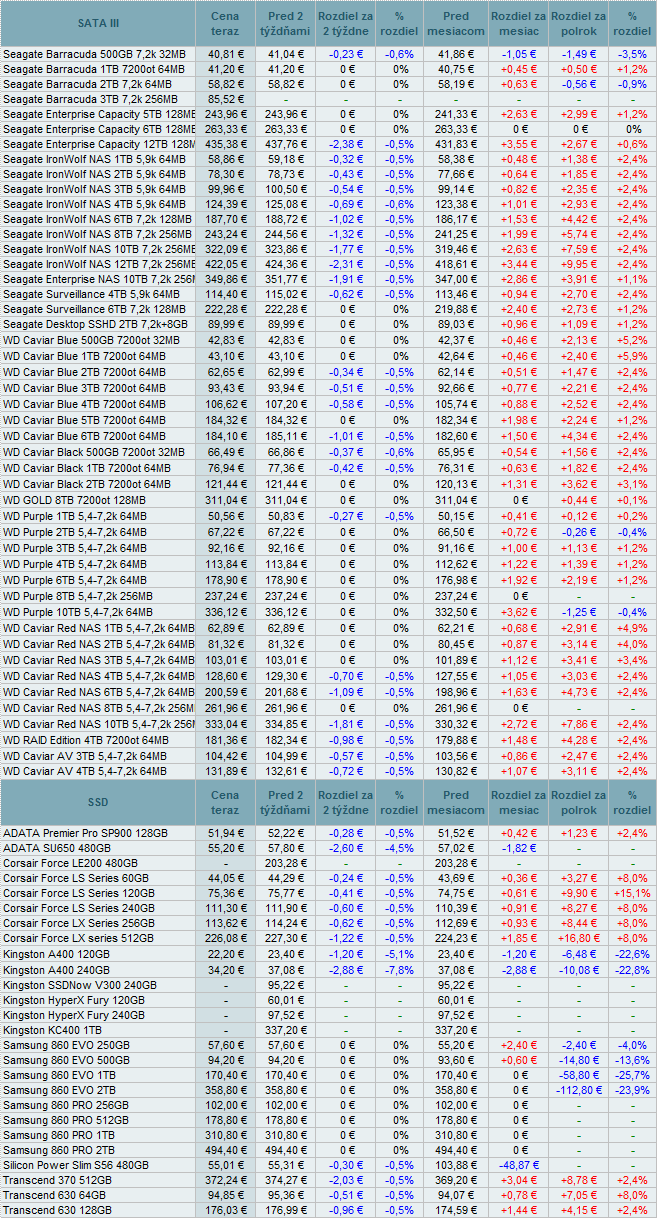
Task: Click Kingston HyperX Fury 120GB name
Action: [75, 999]
